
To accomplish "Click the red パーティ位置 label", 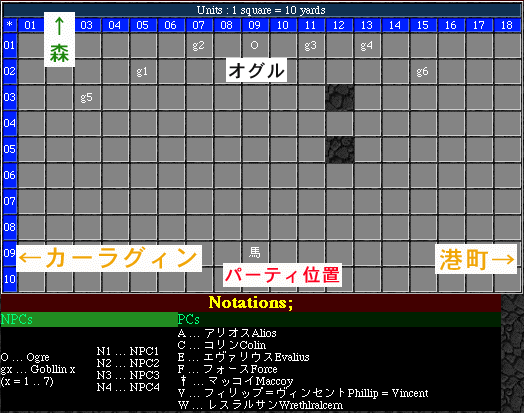I will pos(282,275).
